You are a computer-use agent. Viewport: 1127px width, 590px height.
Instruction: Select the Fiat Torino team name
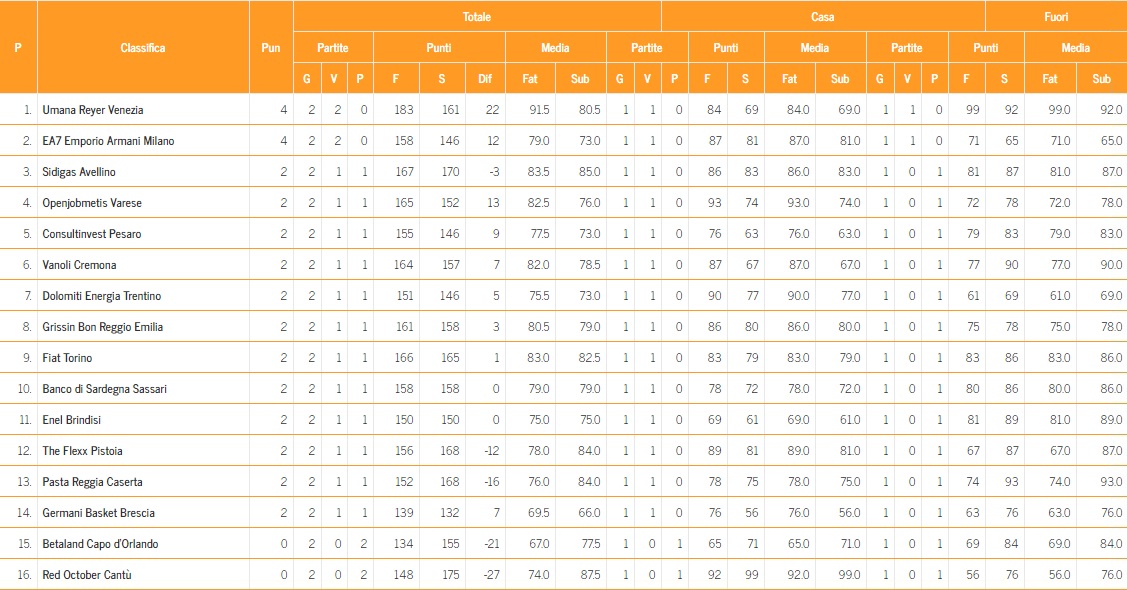coord(67,358)
